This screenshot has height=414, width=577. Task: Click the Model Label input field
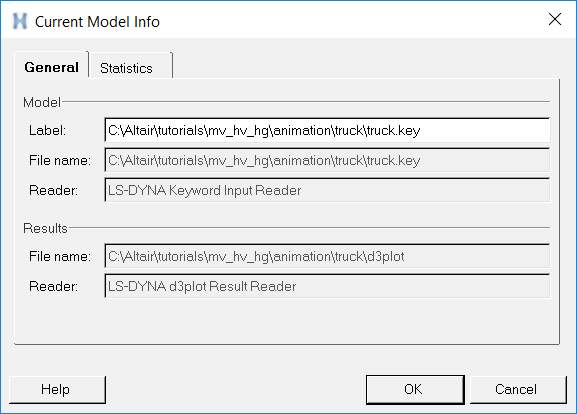click(327, 130)
